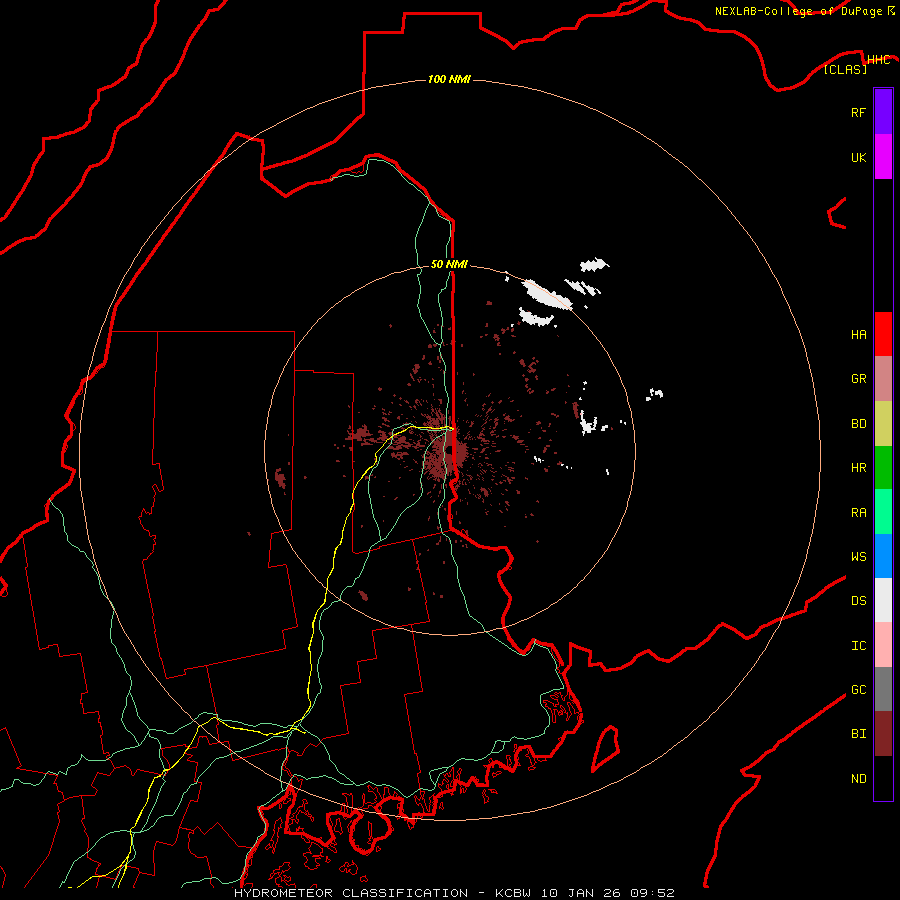Click the 'RF' legend label

point(858,112)
